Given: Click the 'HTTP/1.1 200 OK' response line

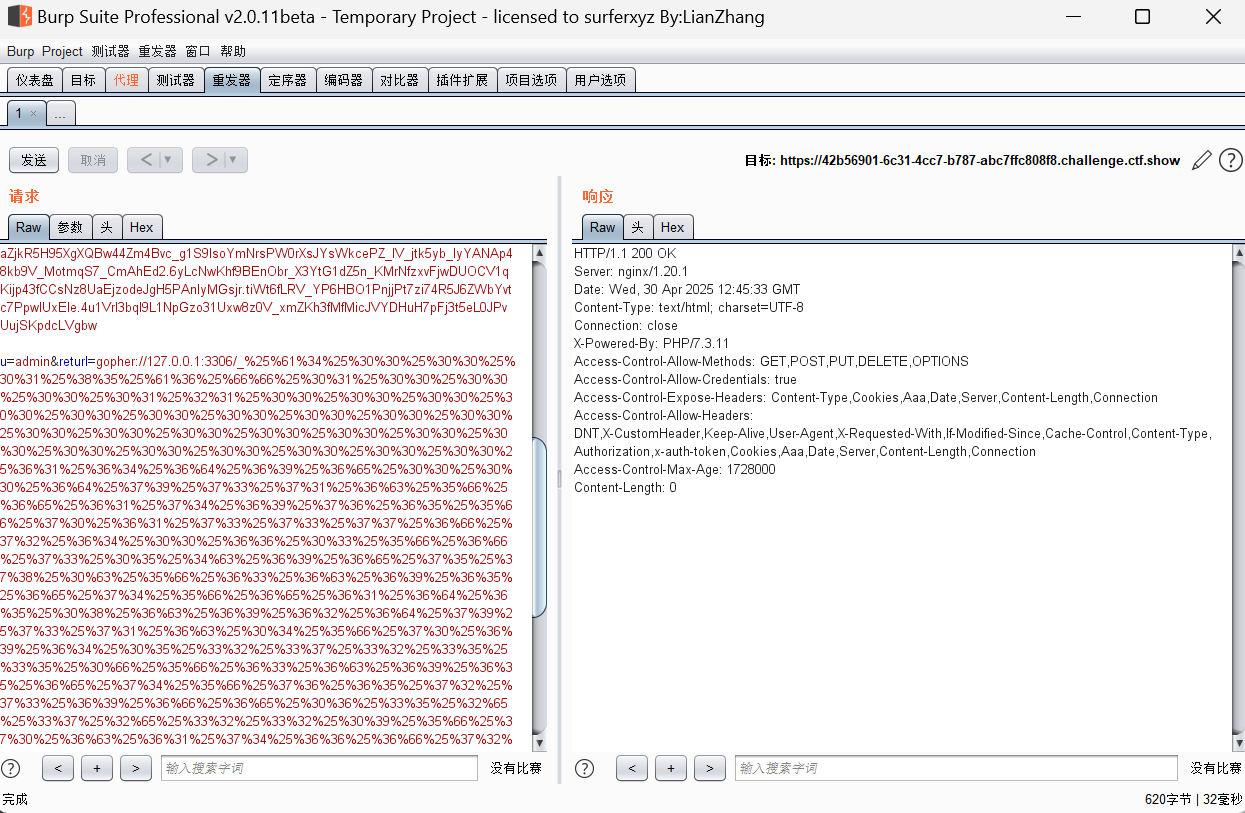Looking at the screenshot, I should 625,254.
